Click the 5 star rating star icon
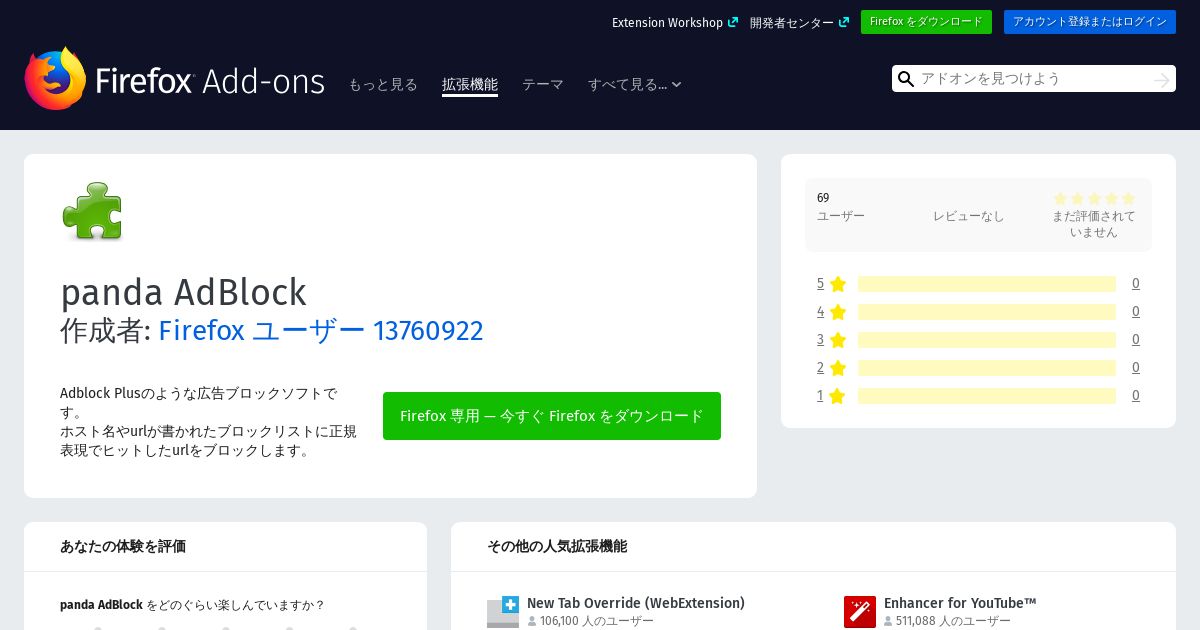 (x=838, y=284)
